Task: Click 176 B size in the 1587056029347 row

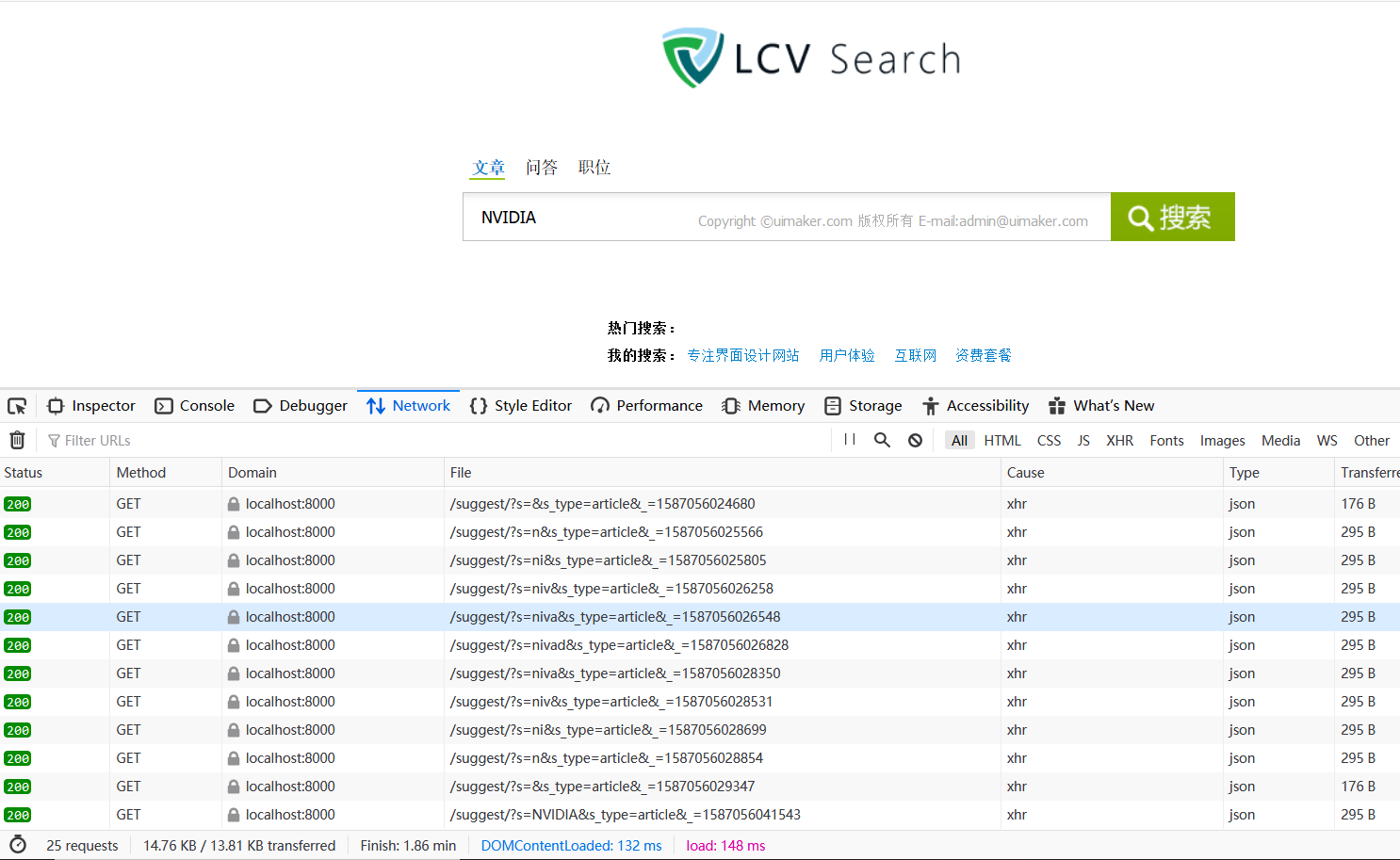Action: [x=1358, y=787]
